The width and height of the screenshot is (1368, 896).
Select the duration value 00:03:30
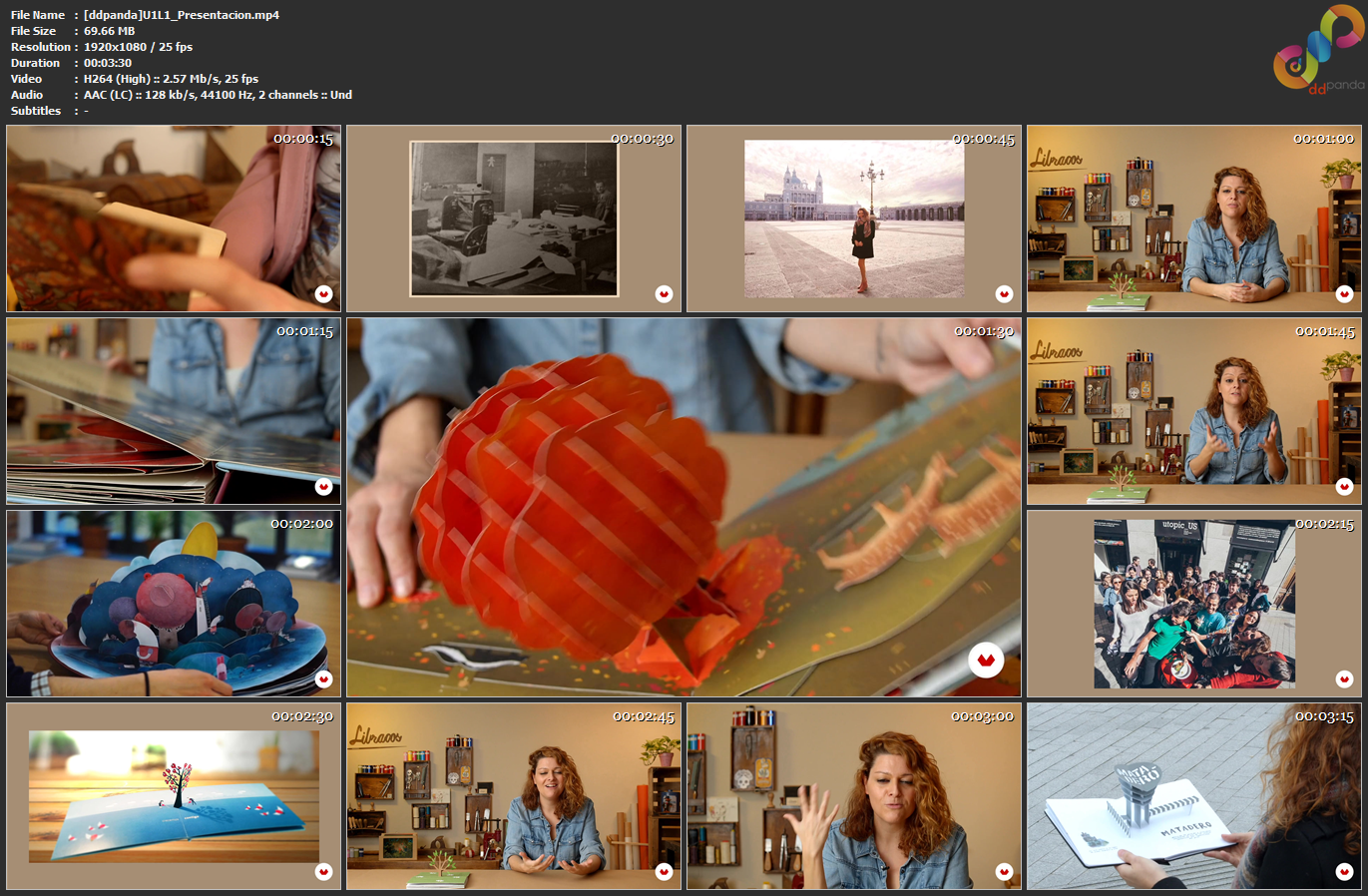(x=108, y=63)
